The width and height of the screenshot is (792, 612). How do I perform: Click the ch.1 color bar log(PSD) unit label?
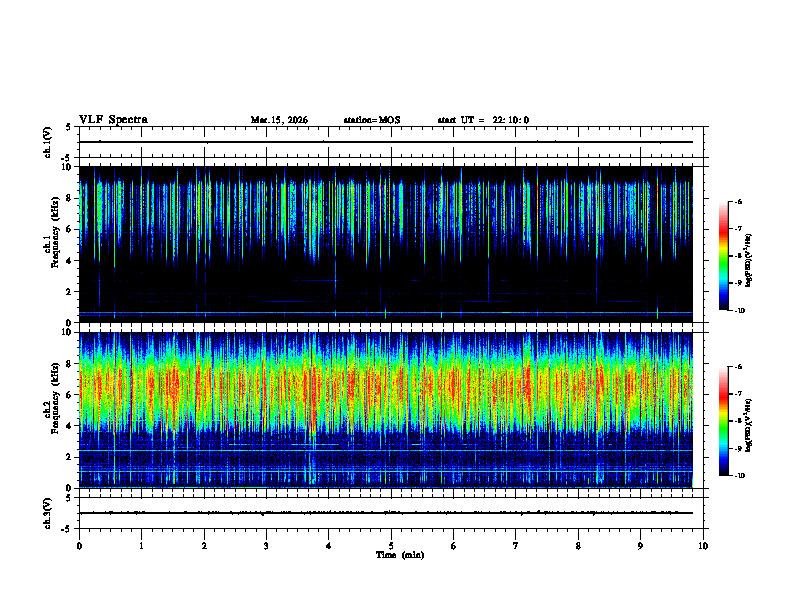[x=749, y=260]
